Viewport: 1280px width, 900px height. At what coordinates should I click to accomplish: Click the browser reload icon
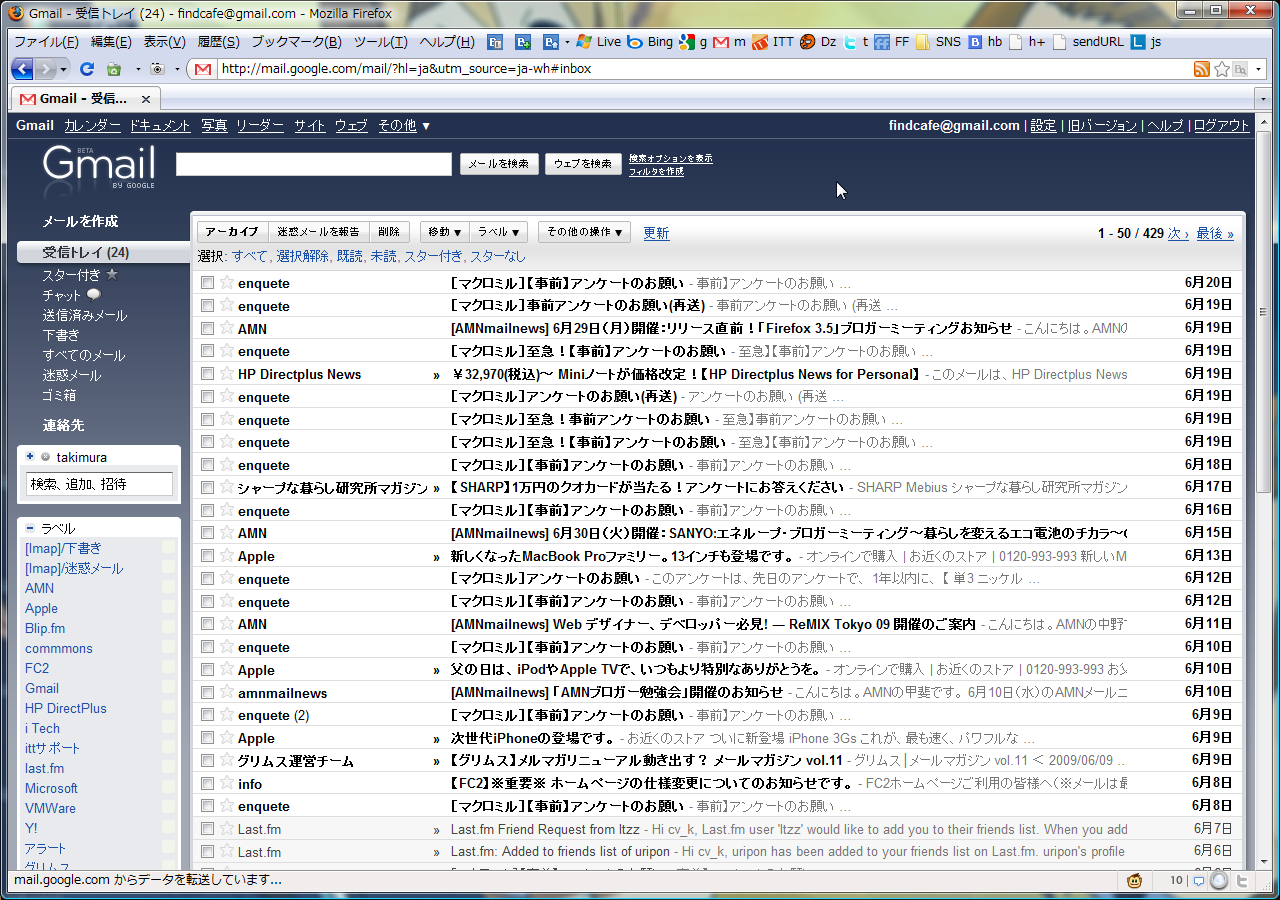point(87,69)
